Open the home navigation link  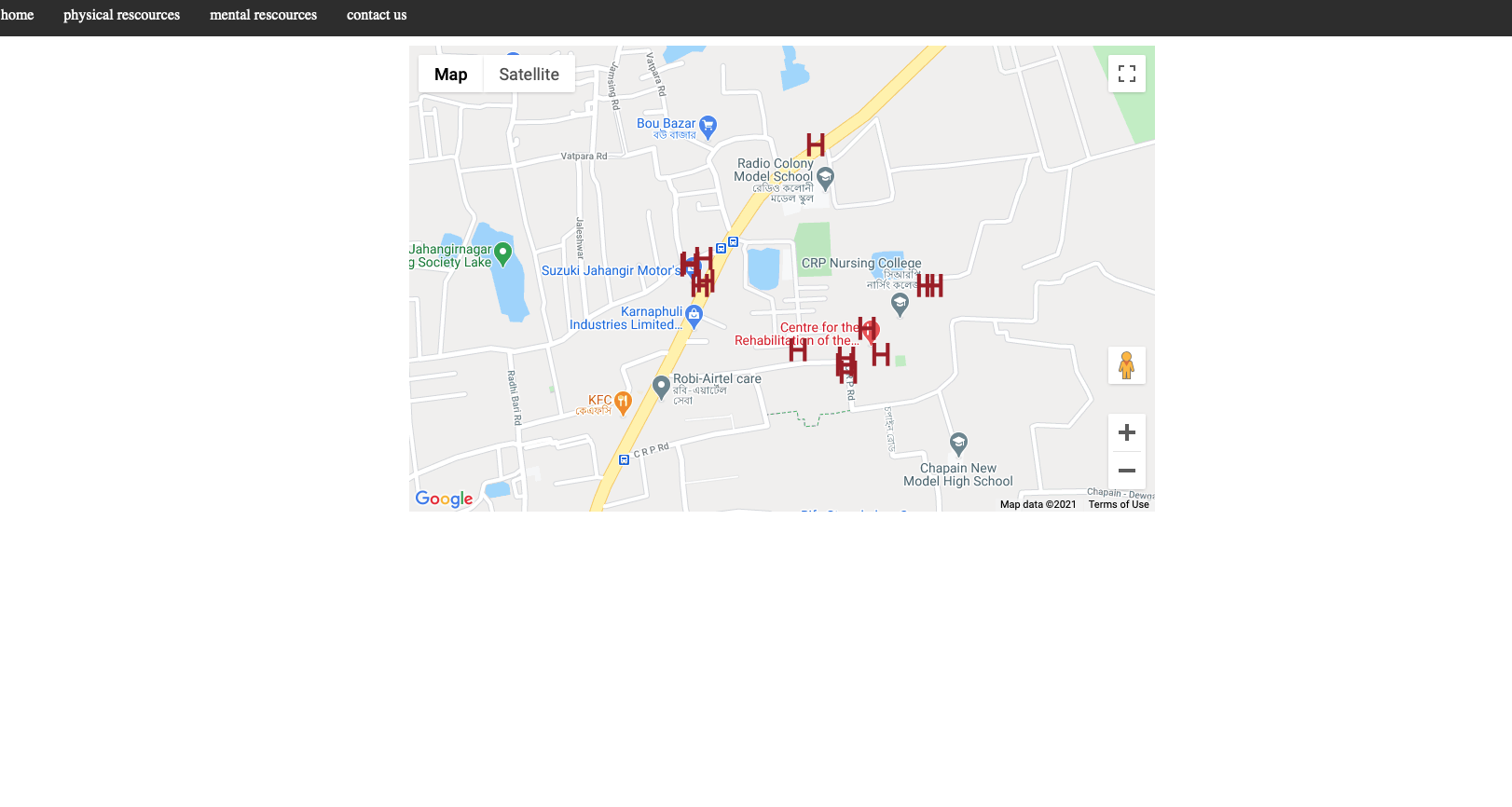17,15
